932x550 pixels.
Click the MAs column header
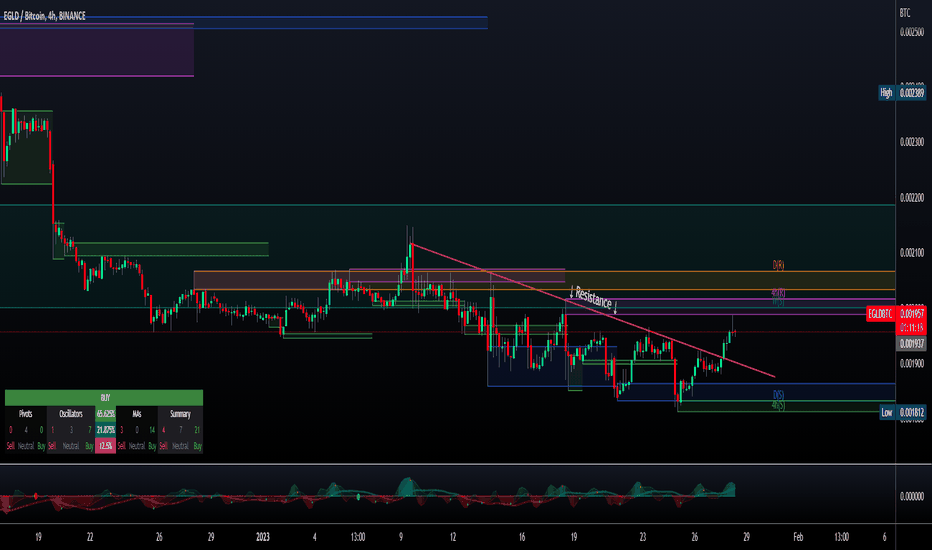(137, 414)
